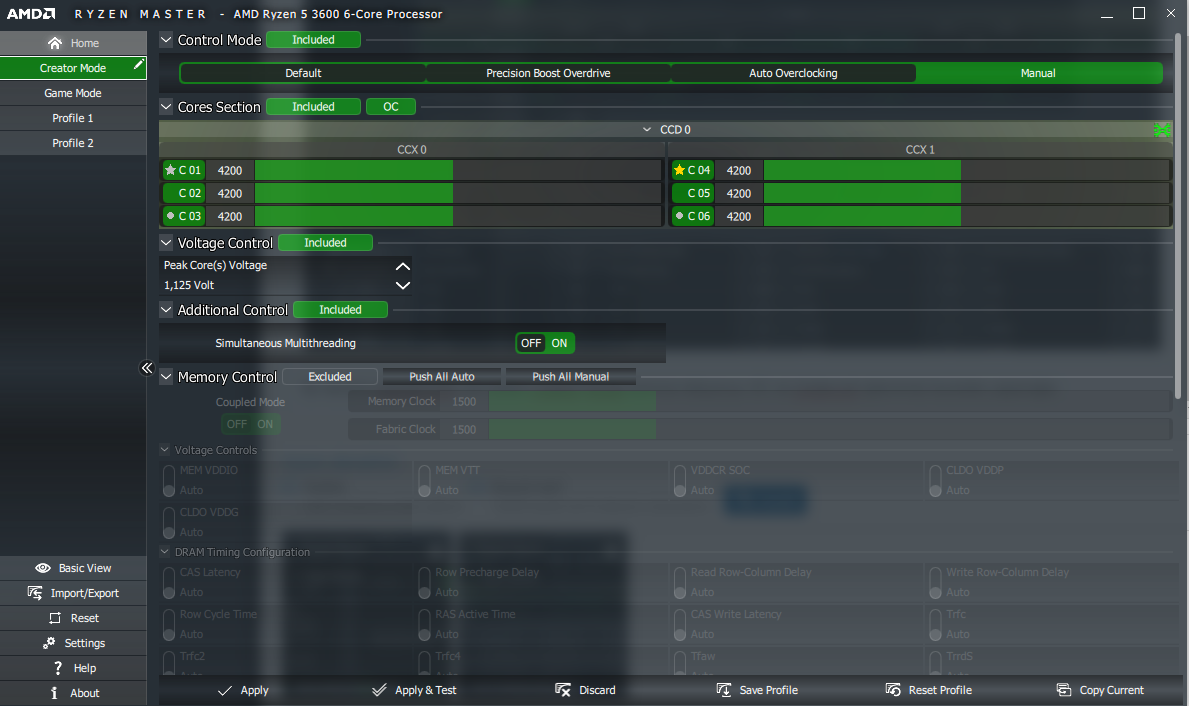Click the Basic View eye icon

[43, 568]
